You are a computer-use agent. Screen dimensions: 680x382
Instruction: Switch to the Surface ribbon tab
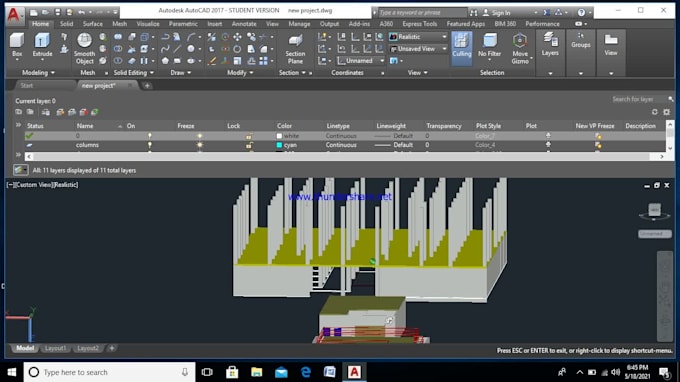pos(93,24)
